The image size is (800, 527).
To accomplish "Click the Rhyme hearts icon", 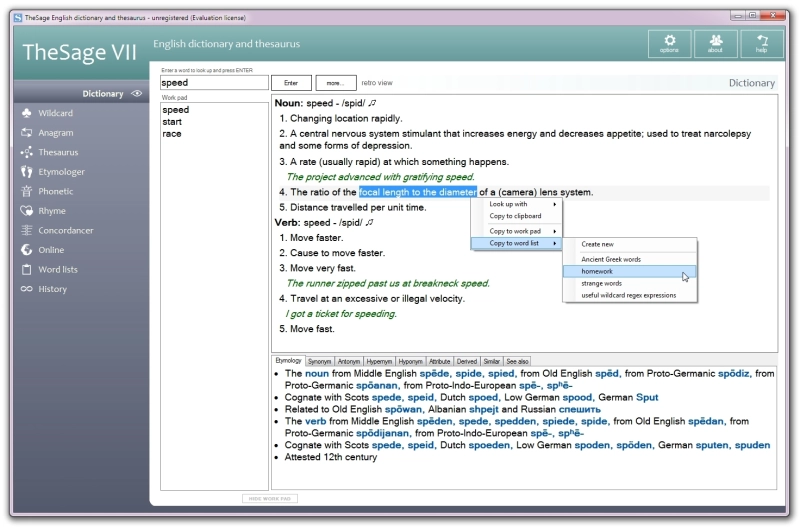I will (x=27, y=211).
